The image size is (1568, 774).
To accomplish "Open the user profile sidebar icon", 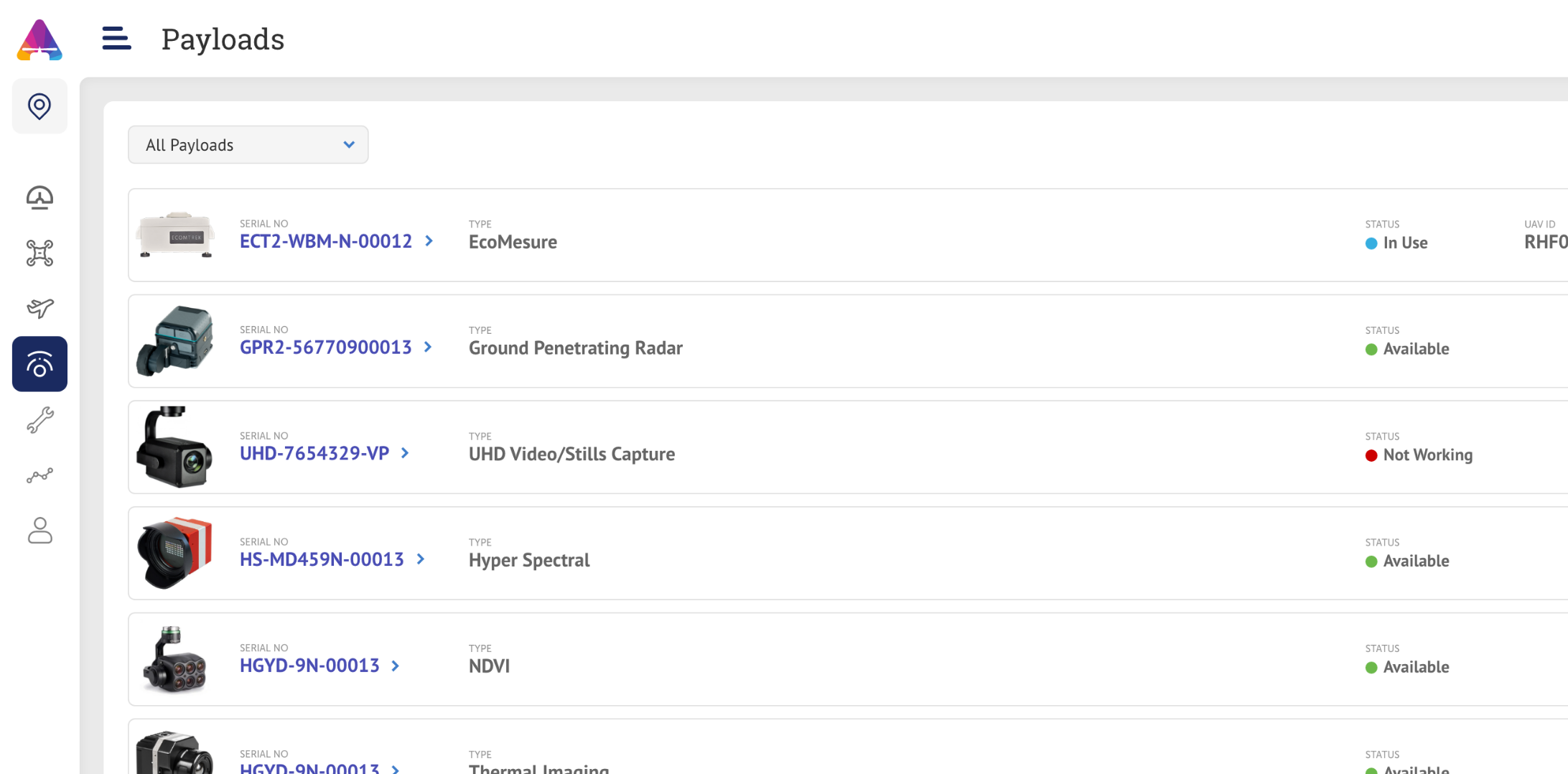I will tap(39, 531).
